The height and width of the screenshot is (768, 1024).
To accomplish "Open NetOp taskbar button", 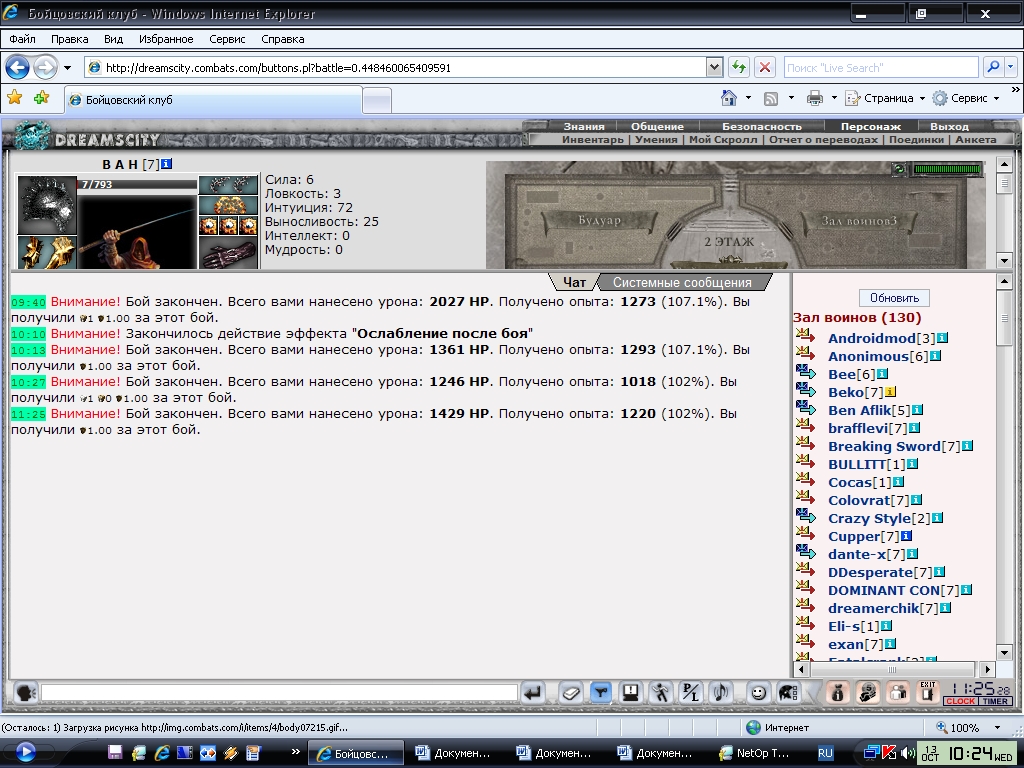I will [x=755, y=753].
